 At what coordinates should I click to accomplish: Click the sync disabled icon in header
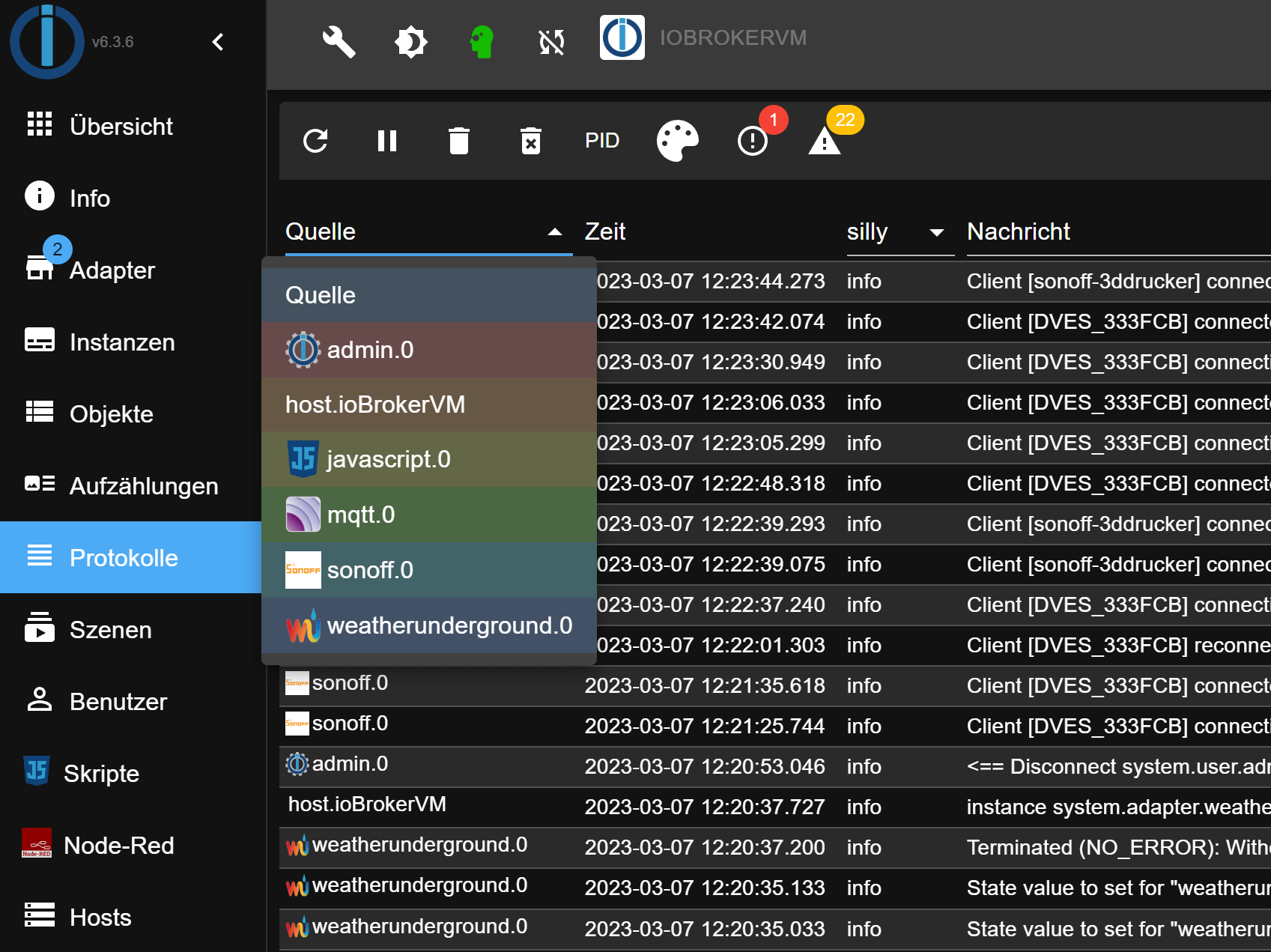click(x=552, y=42)
